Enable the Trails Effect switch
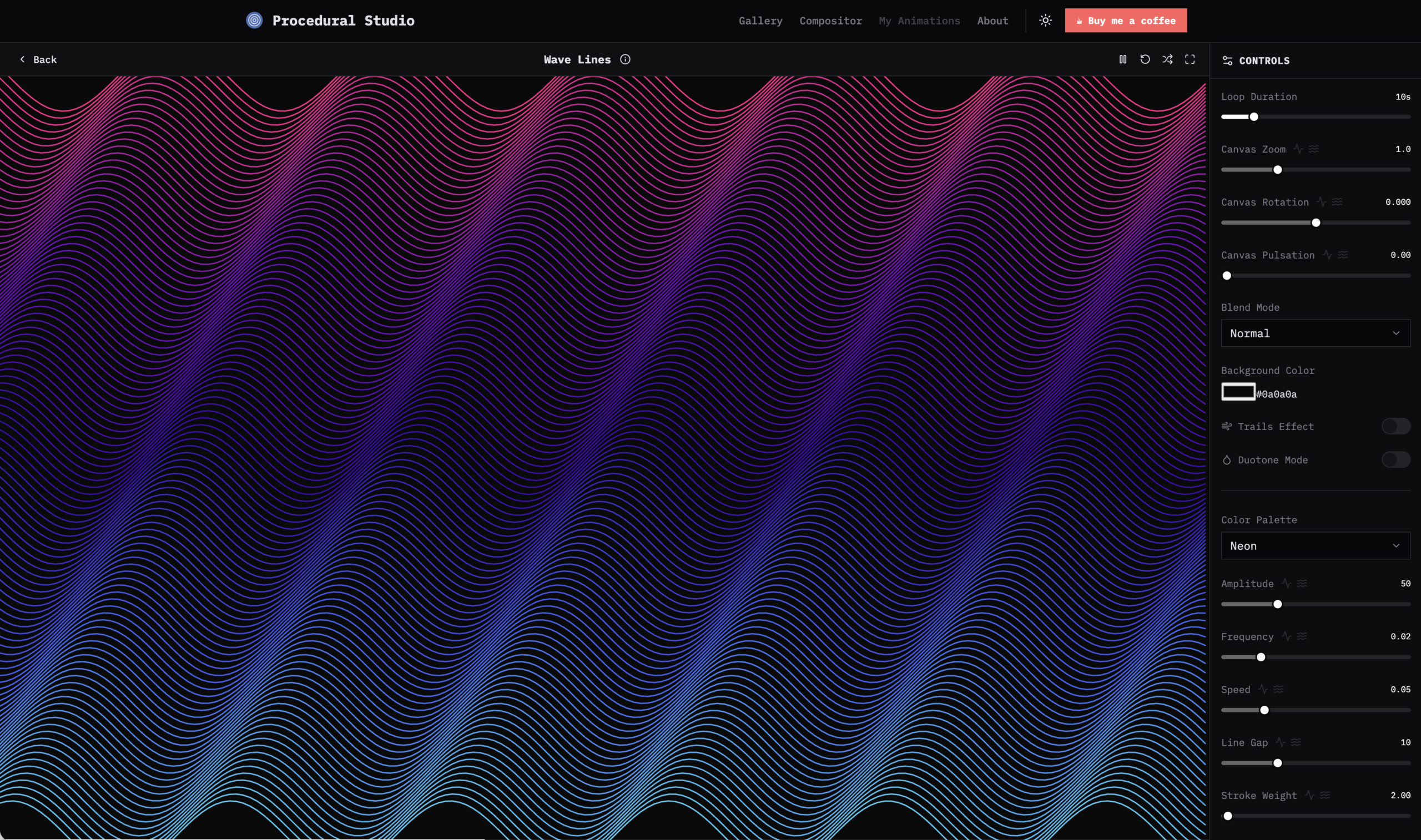Viewport: 1421px width, 840px height. [1395, 426]
